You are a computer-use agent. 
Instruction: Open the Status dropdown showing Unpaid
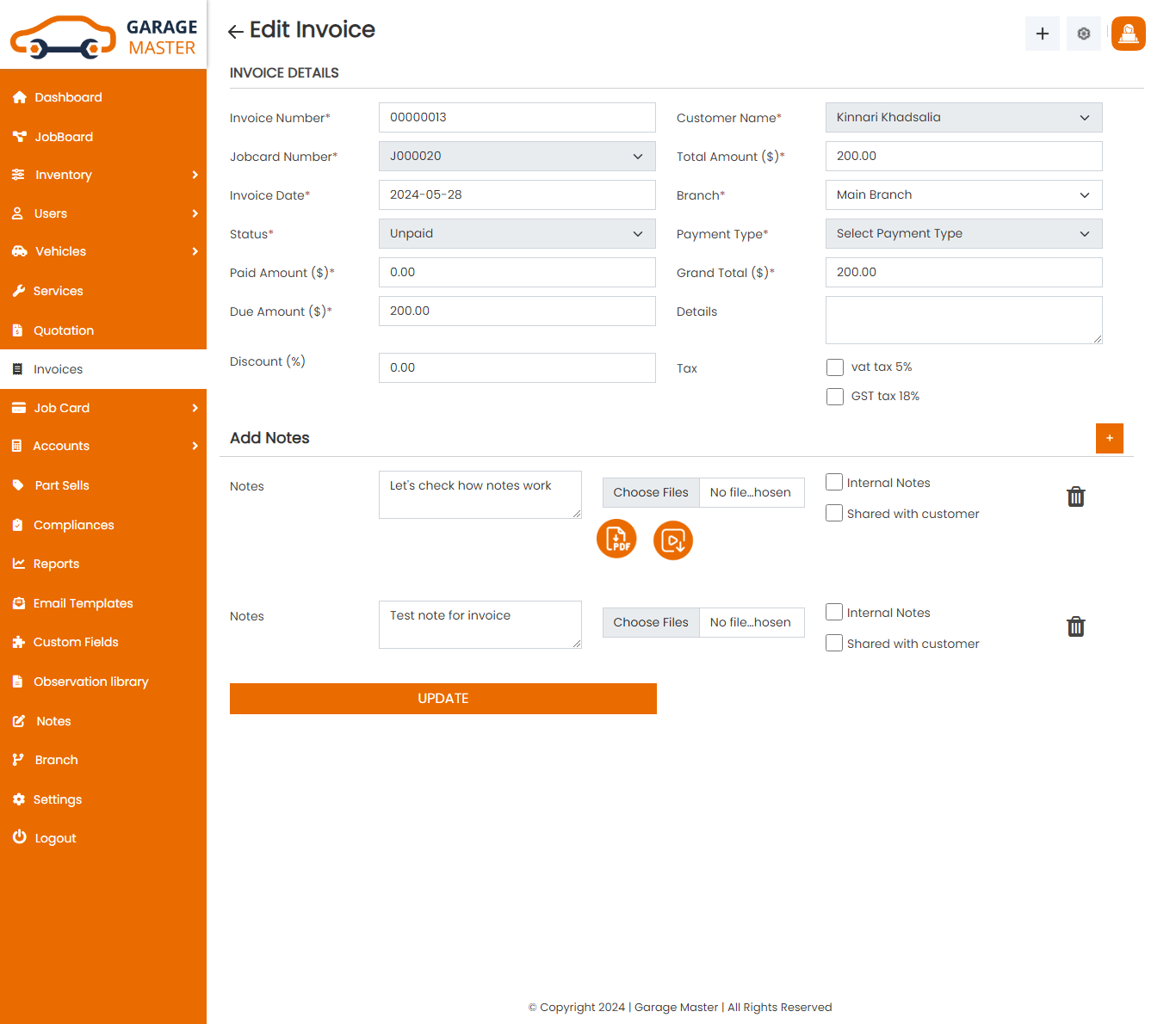(x=517, y=234)
